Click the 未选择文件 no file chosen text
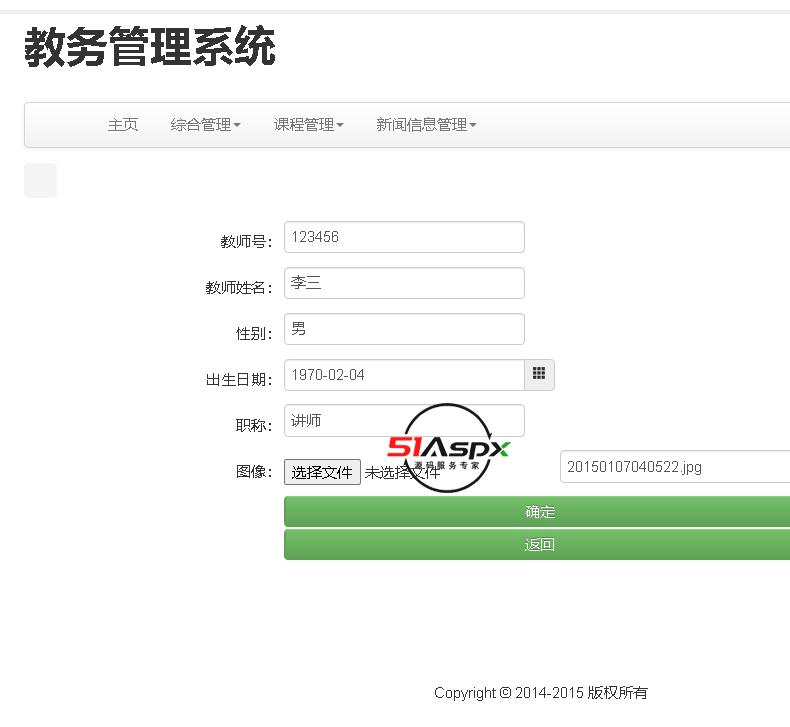The image size is (790, 727). (402, 473)
